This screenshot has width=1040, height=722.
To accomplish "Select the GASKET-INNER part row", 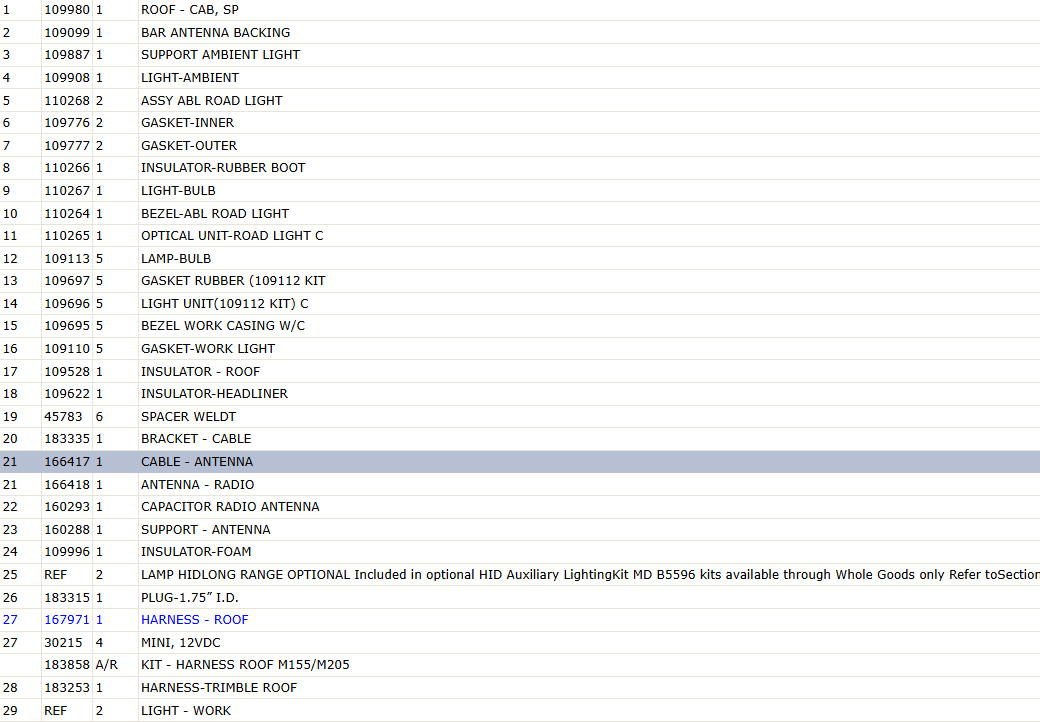I will [520, 123].
